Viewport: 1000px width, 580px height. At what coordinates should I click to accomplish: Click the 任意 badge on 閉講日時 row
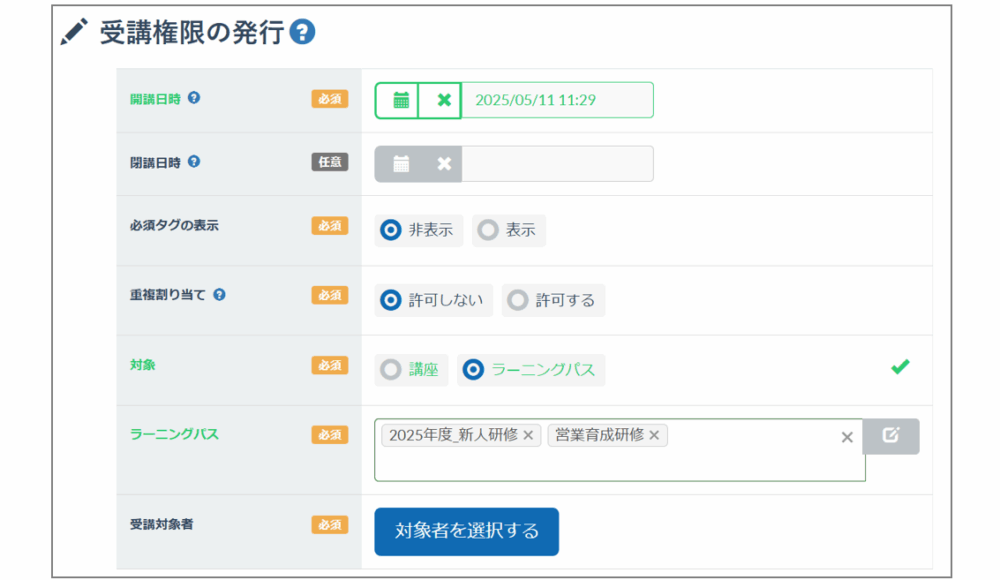[330, 162]
